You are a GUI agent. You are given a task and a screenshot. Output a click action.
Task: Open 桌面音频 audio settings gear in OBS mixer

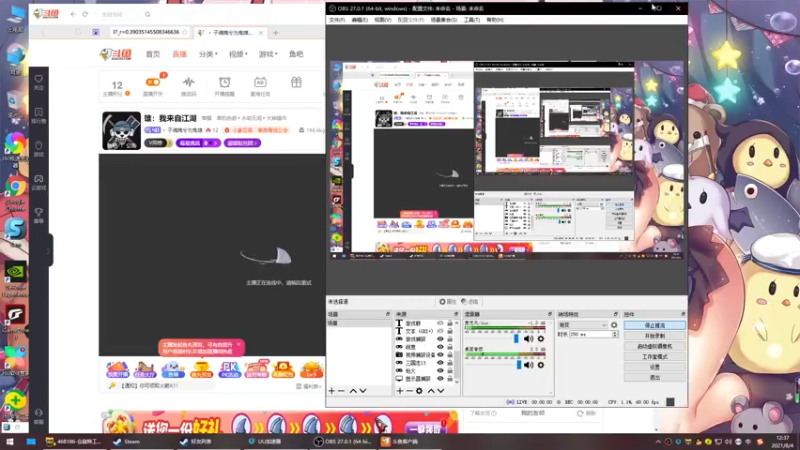[x=541, y=365]
